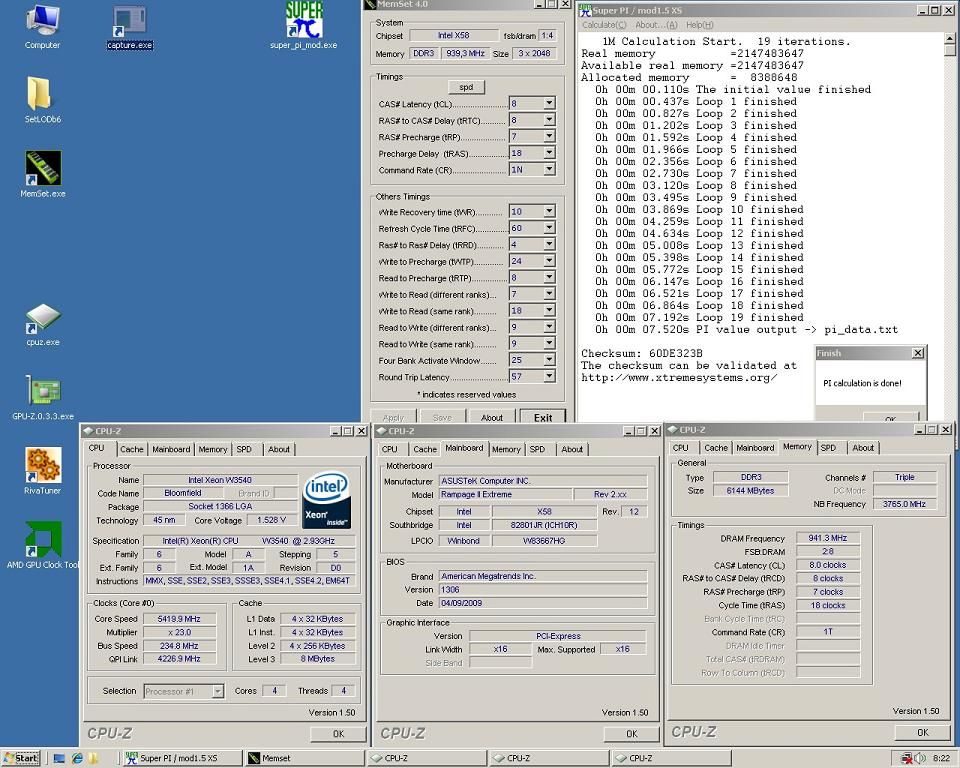Open SPD tab in middle CPU-Z
The height and width of the screenshot is (768, 960).
coord(537,449)
